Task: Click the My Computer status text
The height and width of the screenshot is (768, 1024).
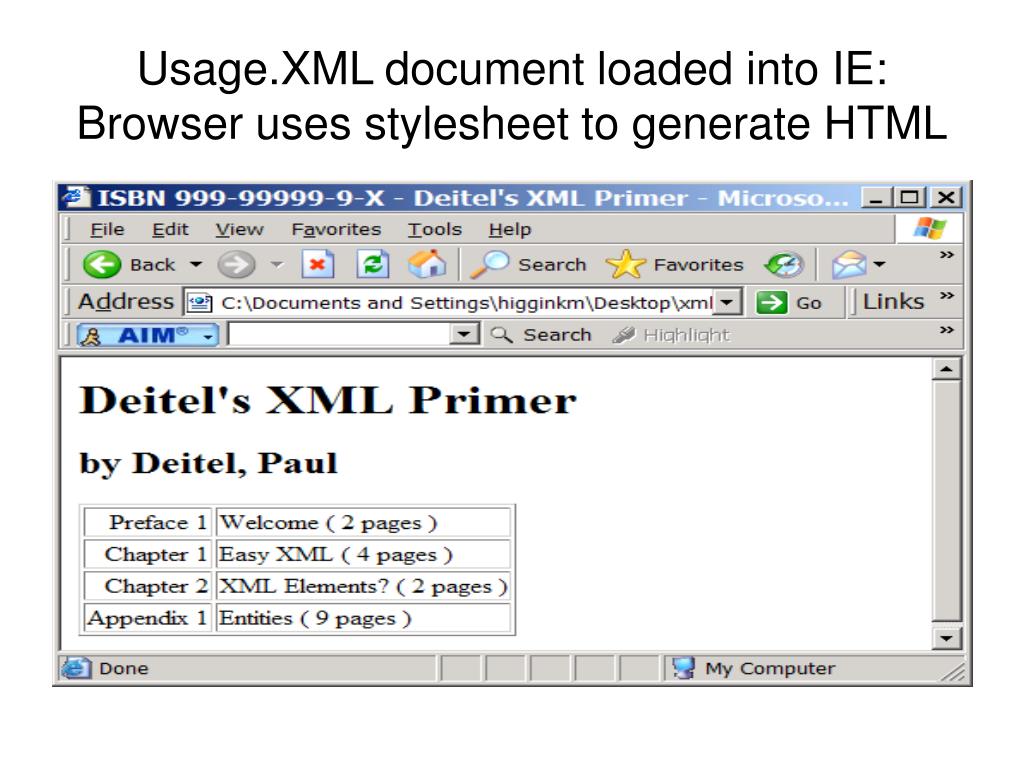Action: point(770,669)
